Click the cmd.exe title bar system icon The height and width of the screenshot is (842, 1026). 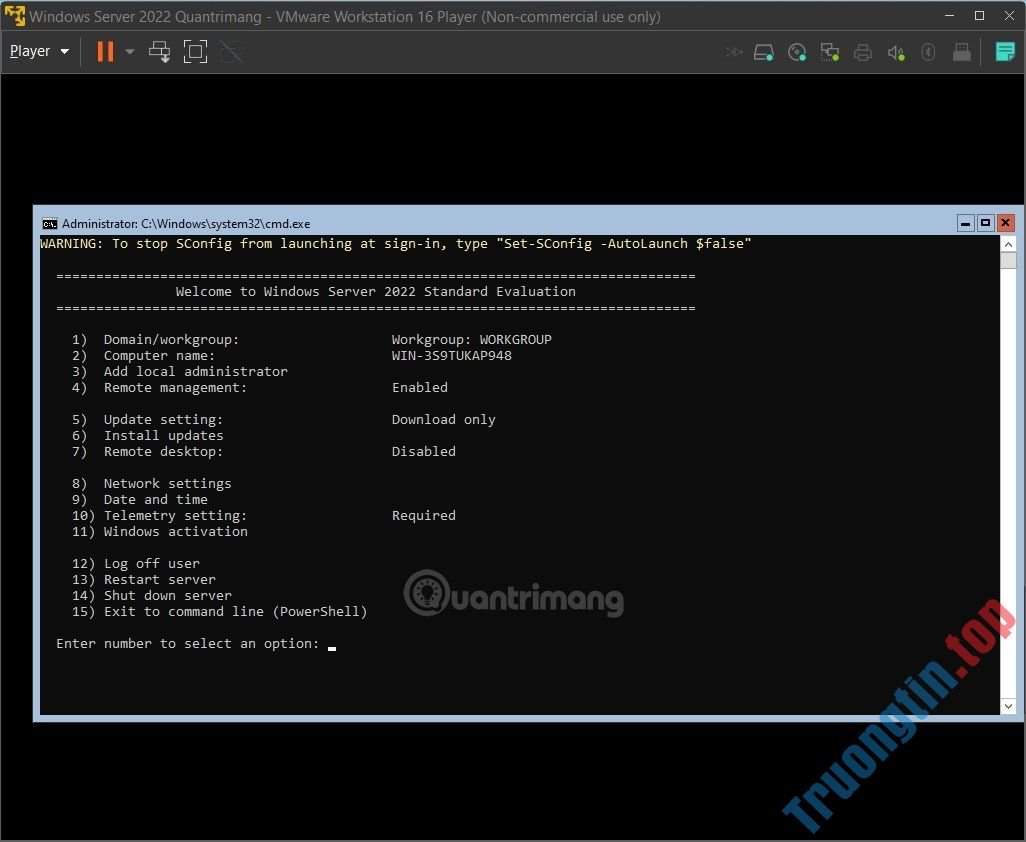click(49, 223)
